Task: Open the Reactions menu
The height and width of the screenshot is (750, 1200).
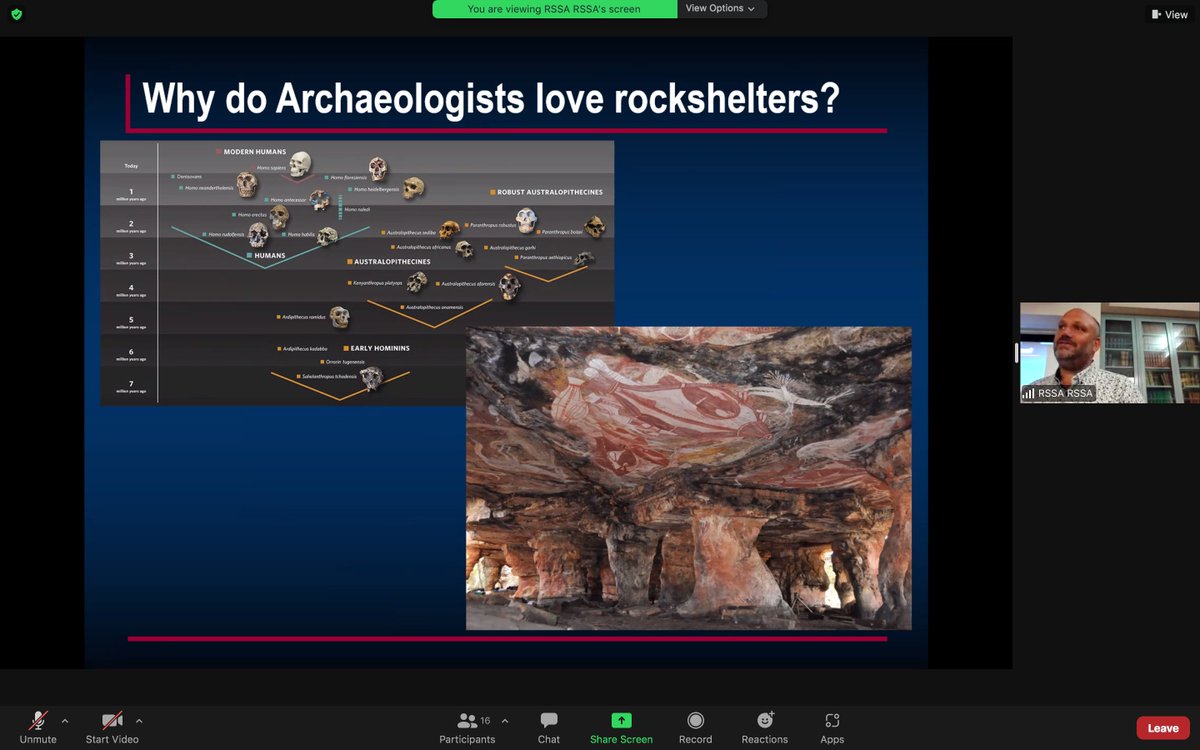Action: (x=765, y=728)
